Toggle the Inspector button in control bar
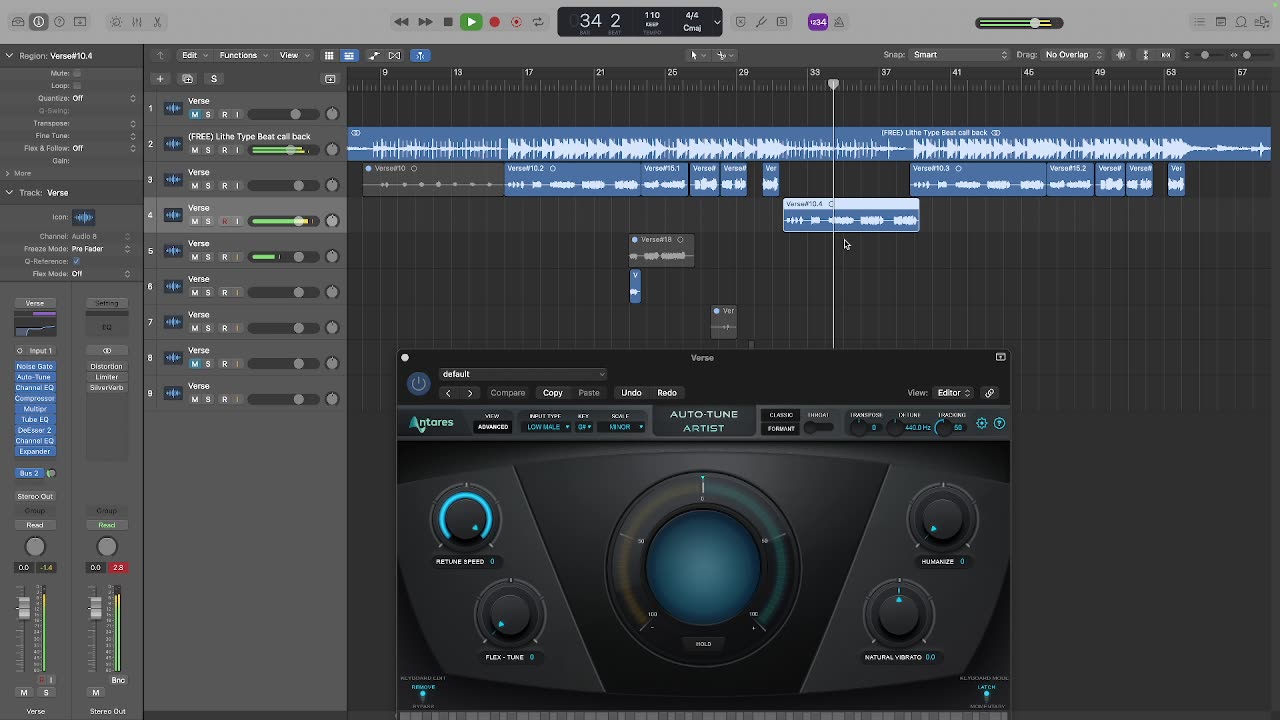The image size is (1280, 720). (38, 22)
